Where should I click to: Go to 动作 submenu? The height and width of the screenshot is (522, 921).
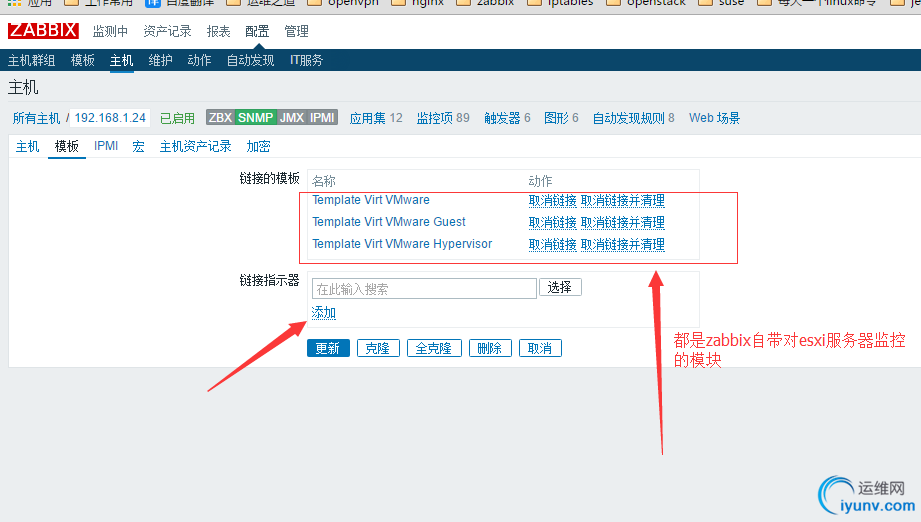coord(199,60)
